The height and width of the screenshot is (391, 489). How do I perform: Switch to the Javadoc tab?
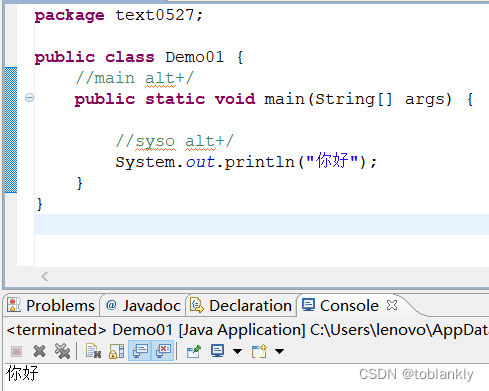coord(143,305)
